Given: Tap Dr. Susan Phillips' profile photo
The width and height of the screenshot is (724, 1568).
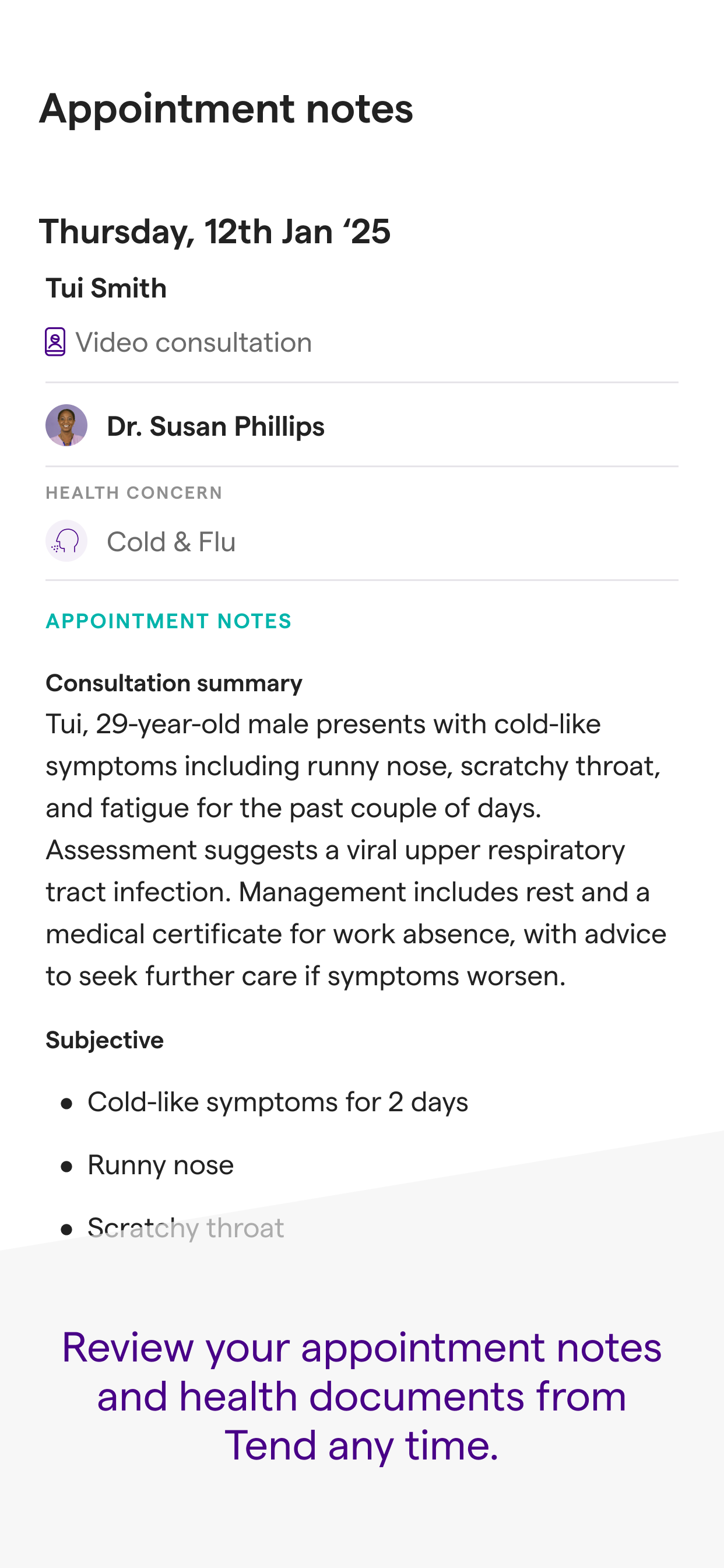Looking at the screenshot, I should pos(66,425).
